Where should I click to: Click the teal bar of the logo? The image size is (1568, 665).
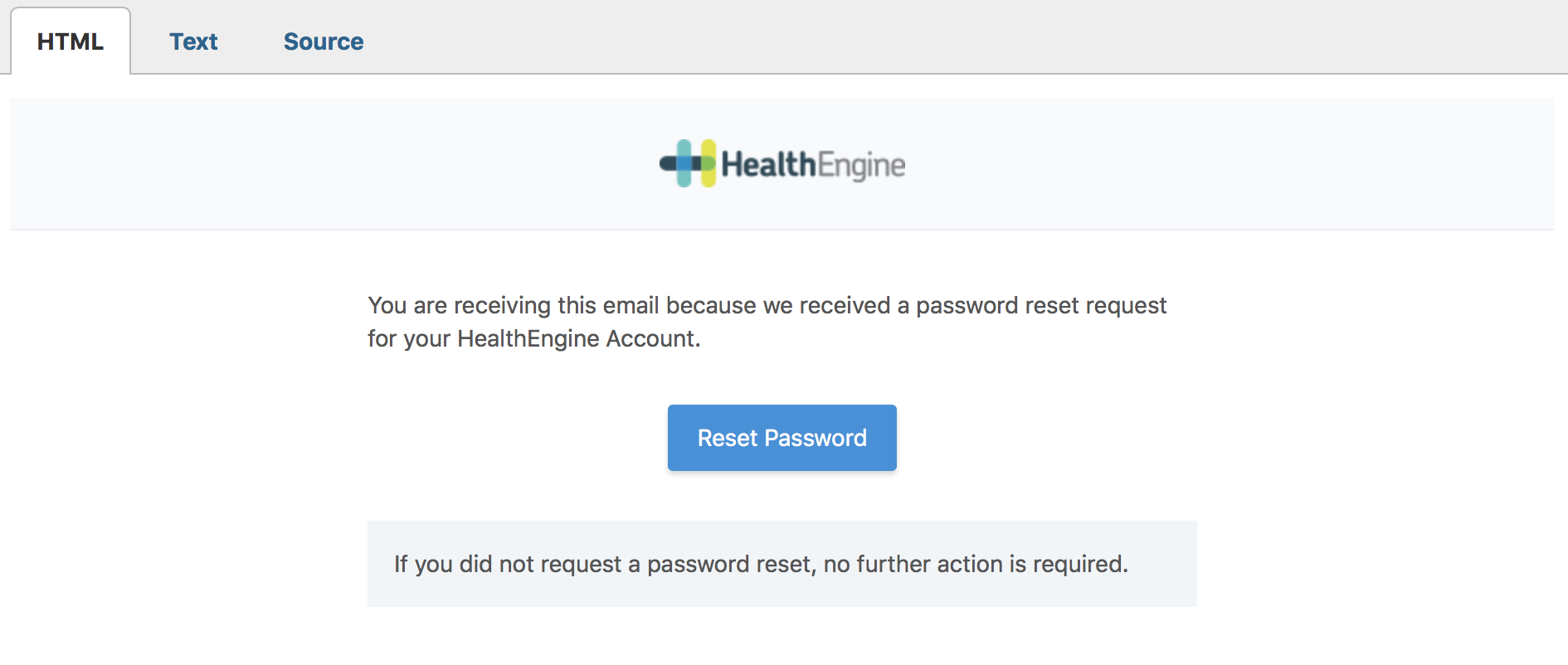click(684, 176)
